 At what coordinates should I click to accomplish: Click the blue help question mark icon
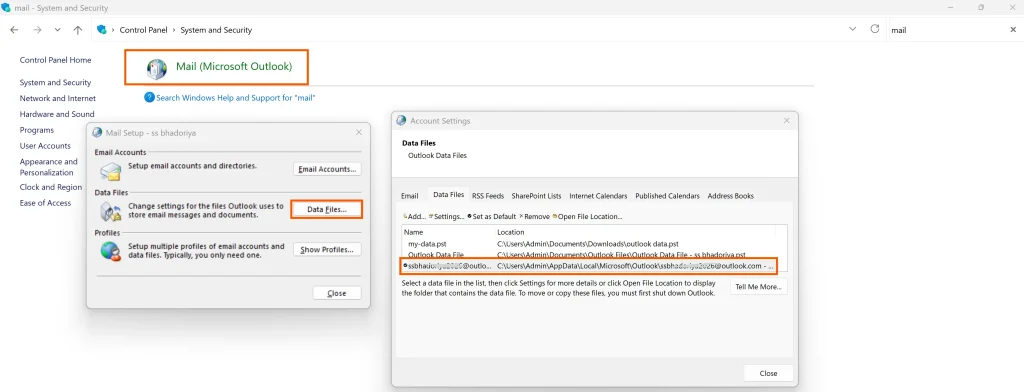coord(150,97)
